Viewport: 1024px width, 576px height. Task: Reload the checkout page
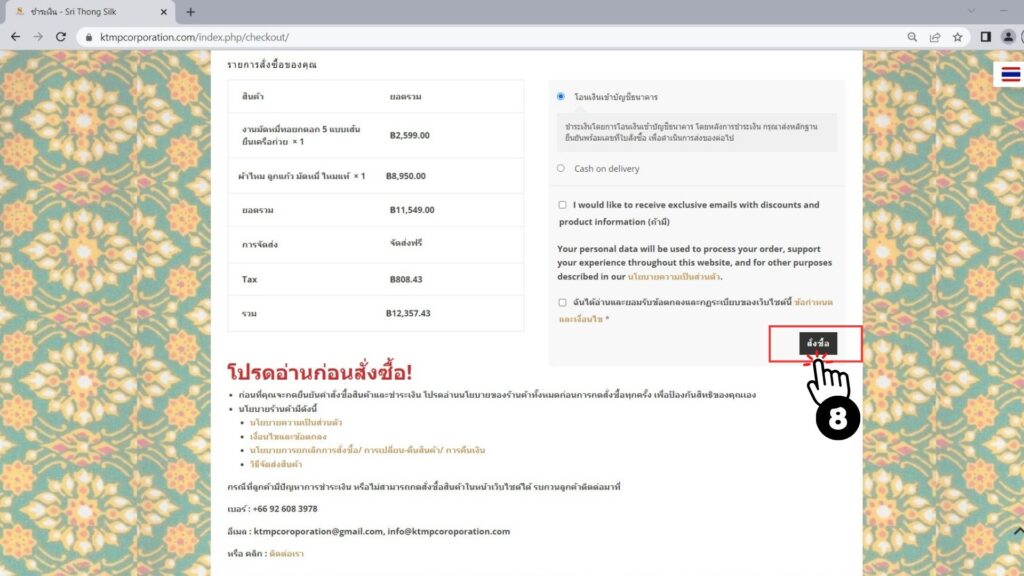tap(61, 37)
